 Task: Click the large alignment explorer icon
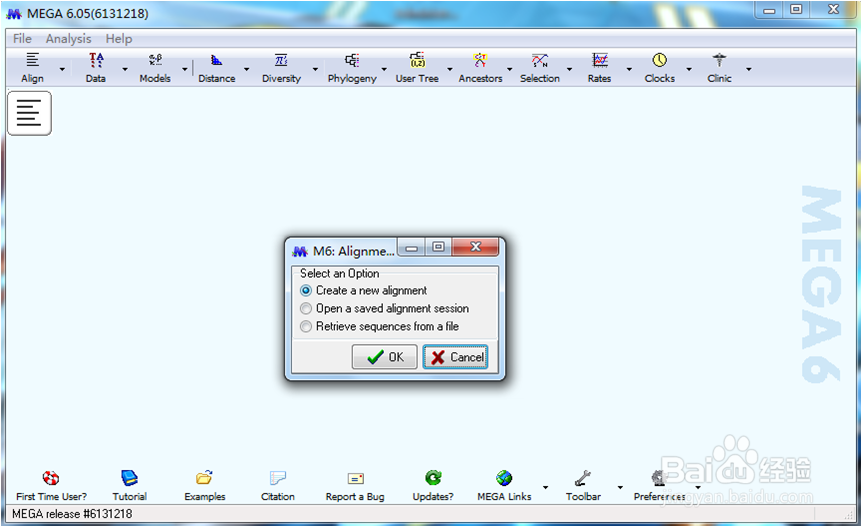coord(29,113)
